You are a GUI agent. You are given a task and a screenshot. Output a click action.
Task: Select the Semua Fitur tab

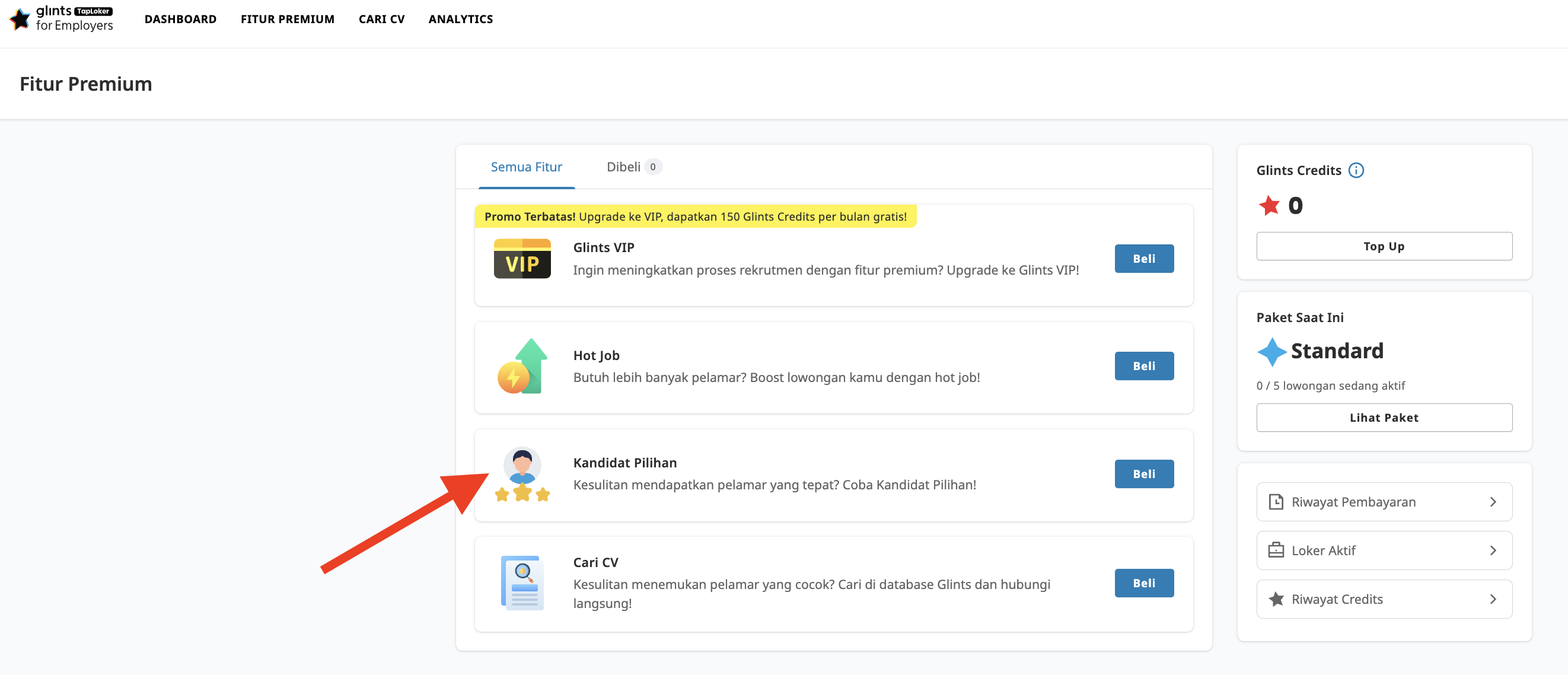pyautogui.click(x=526, y=167)
